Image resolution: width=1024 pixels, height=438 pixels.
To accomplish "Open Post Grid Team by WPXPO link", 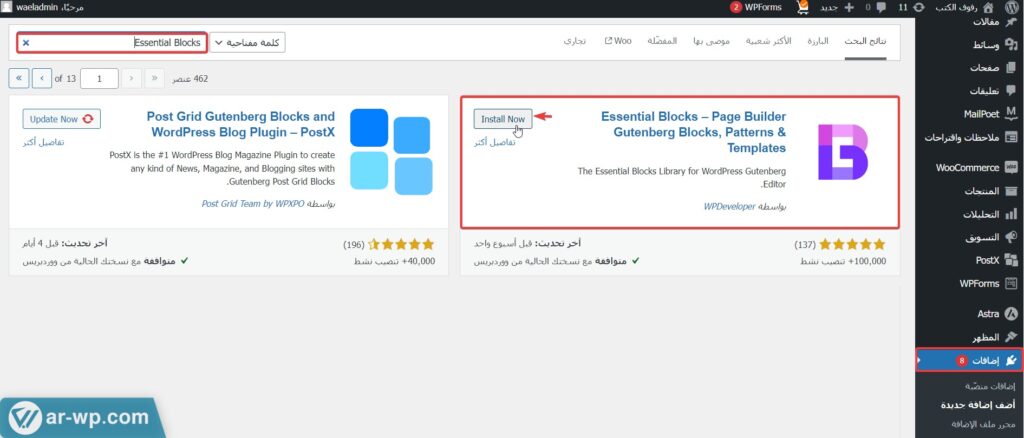I will click(x=252, y=204).
